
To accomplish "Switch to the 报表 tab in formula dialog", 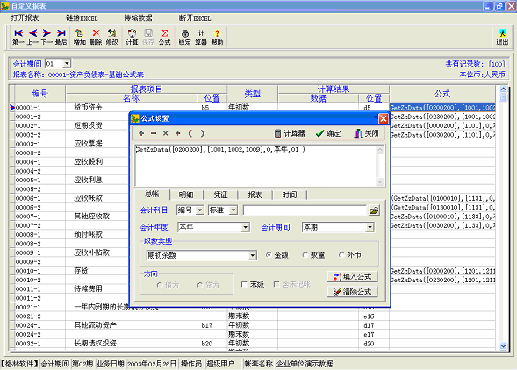I will click(x=255, y=195).
